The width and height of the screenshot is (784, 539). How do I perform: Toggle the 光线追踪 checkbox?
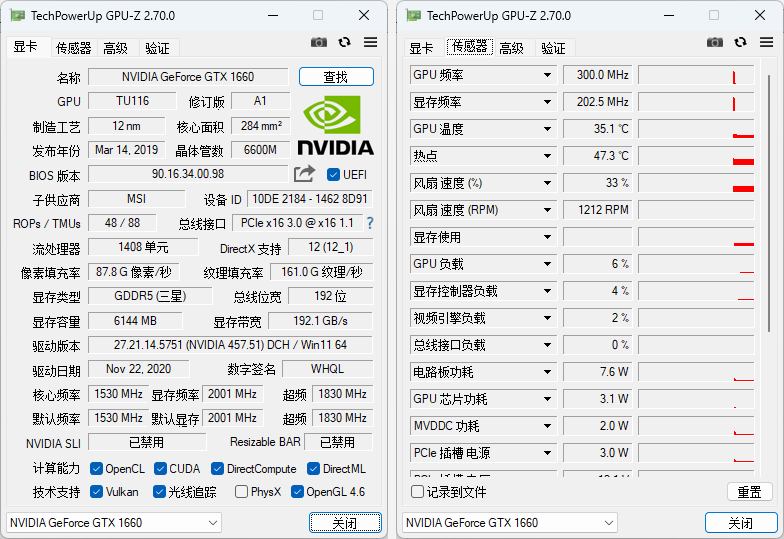pos(160,492)
